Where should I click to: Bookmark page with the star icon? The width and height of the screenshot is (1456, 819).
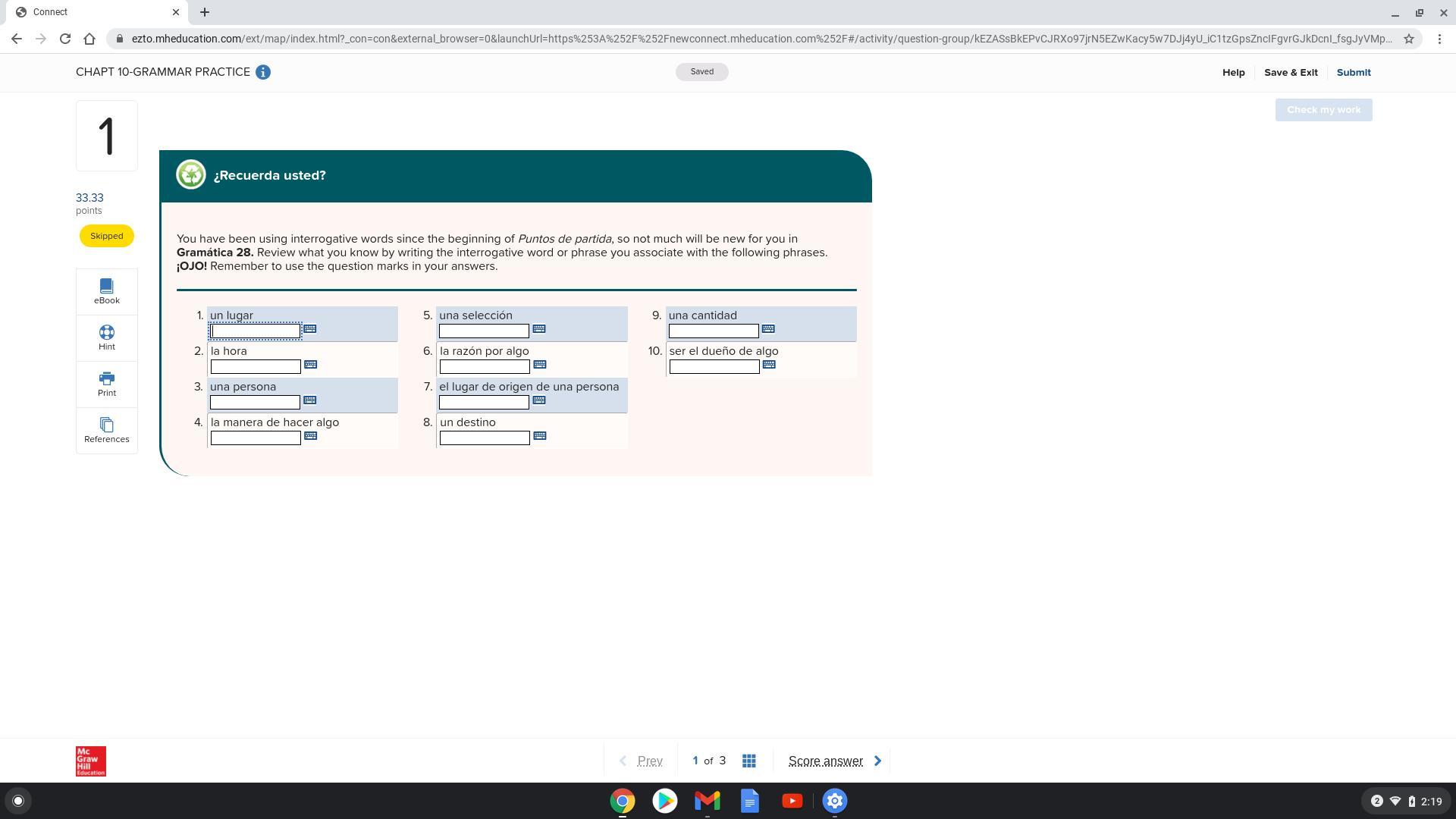(x=1408, y=39)
